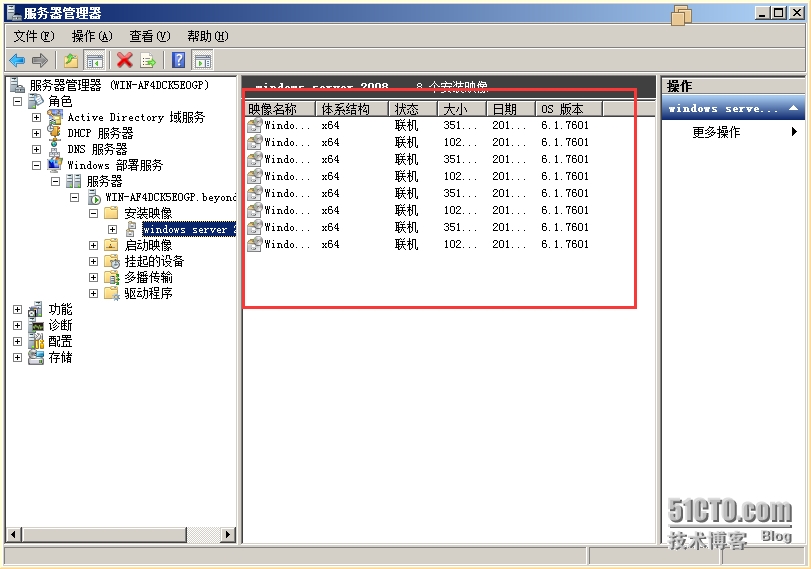Expand the DHCP 服务器 node
The height and width of the screenshot is (569, 811).
tap(37, 133)
